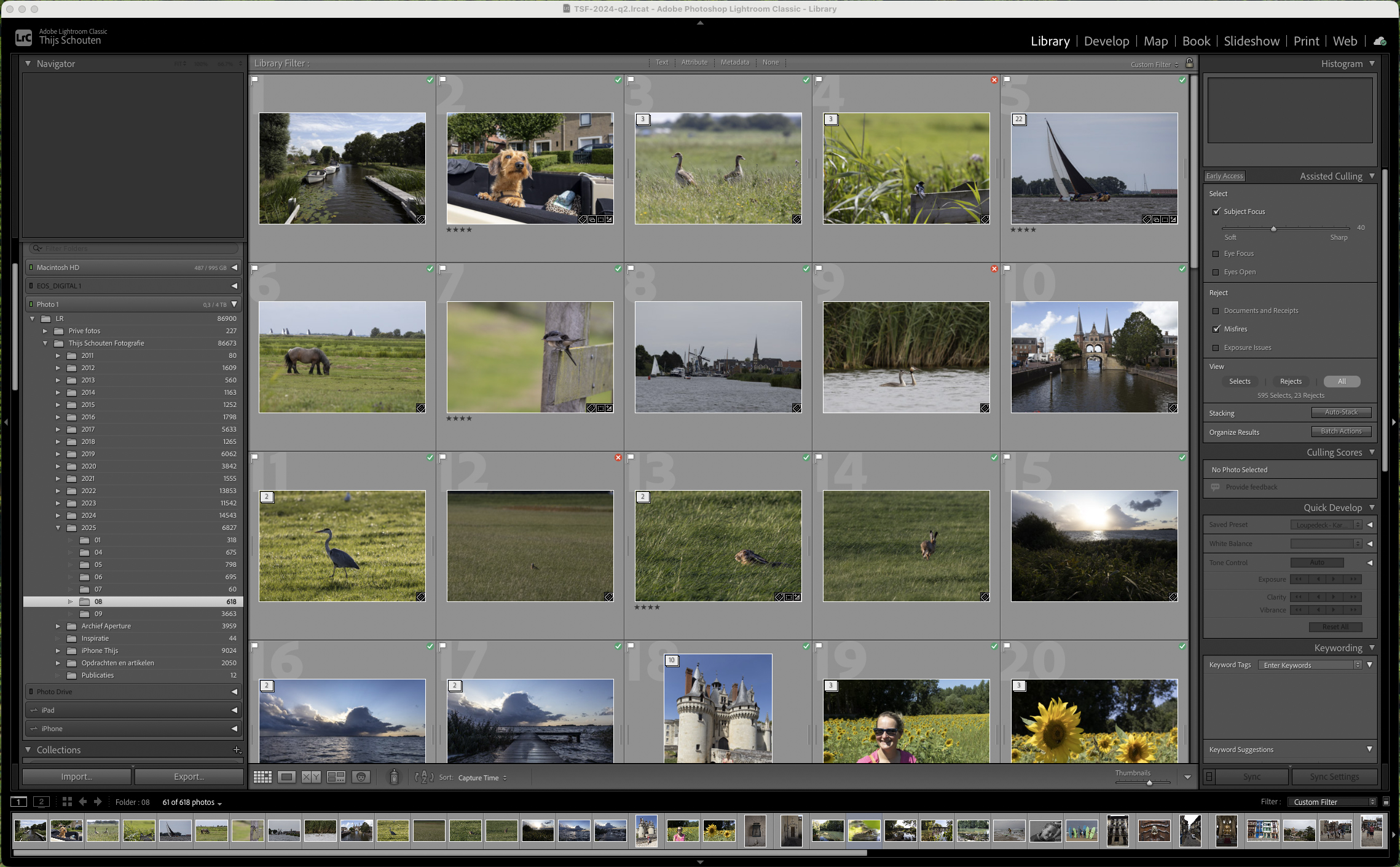
Task: Select the Metadata library filter tab
Action: click(734, 63)
